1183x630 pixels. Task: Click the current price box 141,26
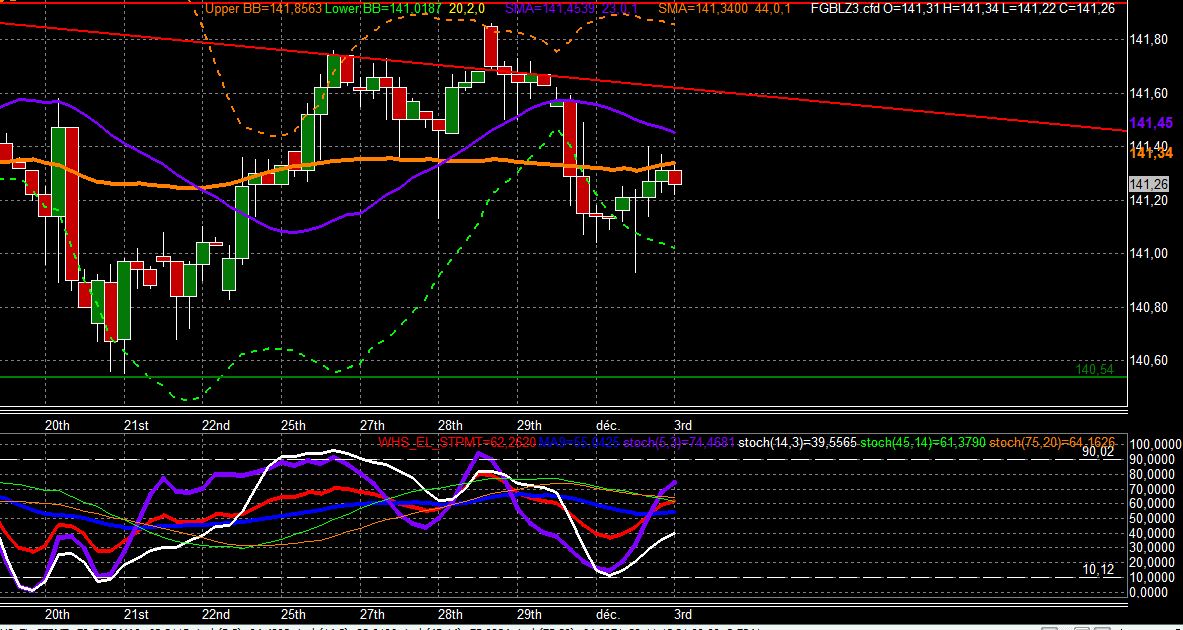1149,184
